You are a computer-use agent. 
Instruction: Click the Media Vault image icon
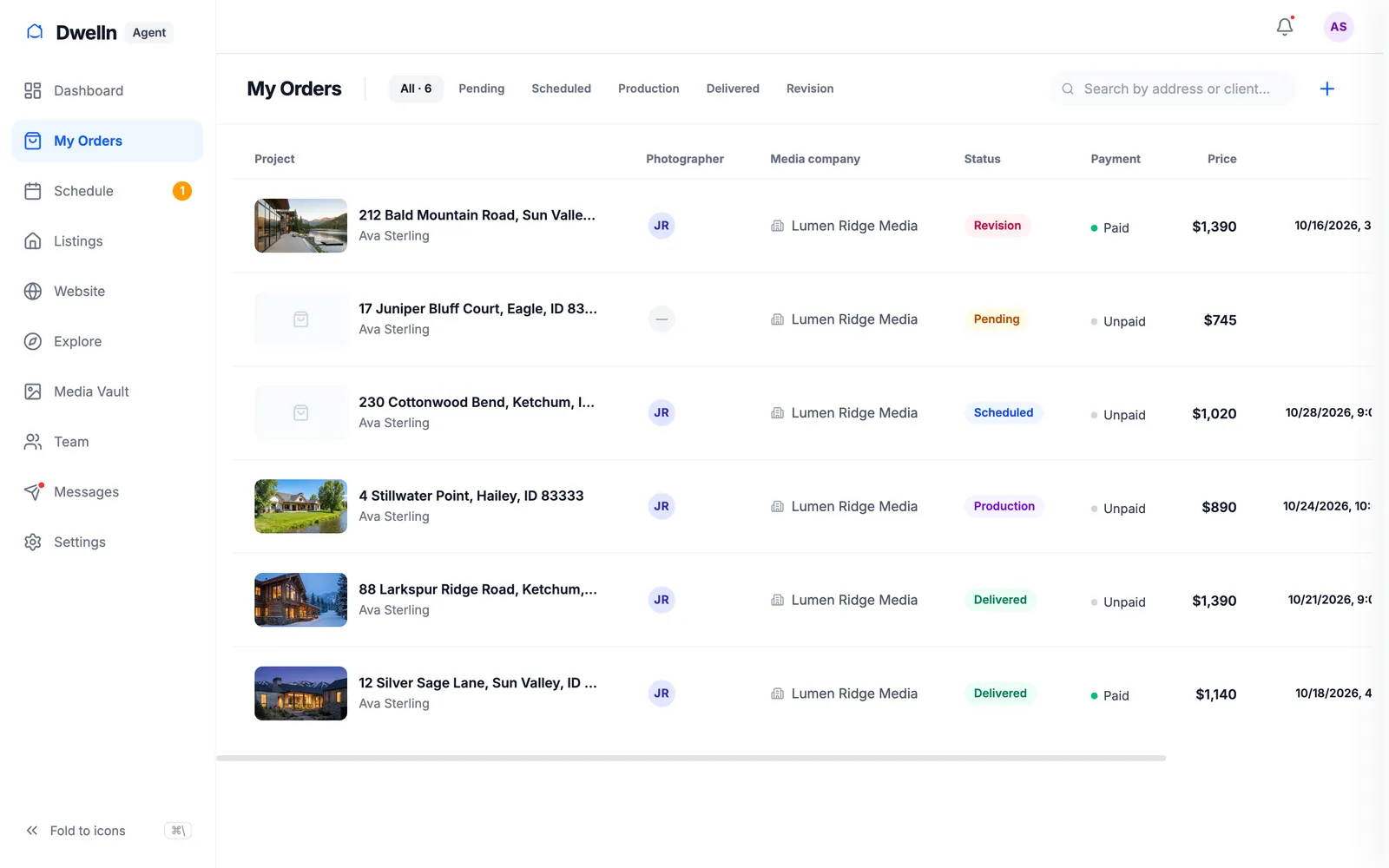point(33,391)
